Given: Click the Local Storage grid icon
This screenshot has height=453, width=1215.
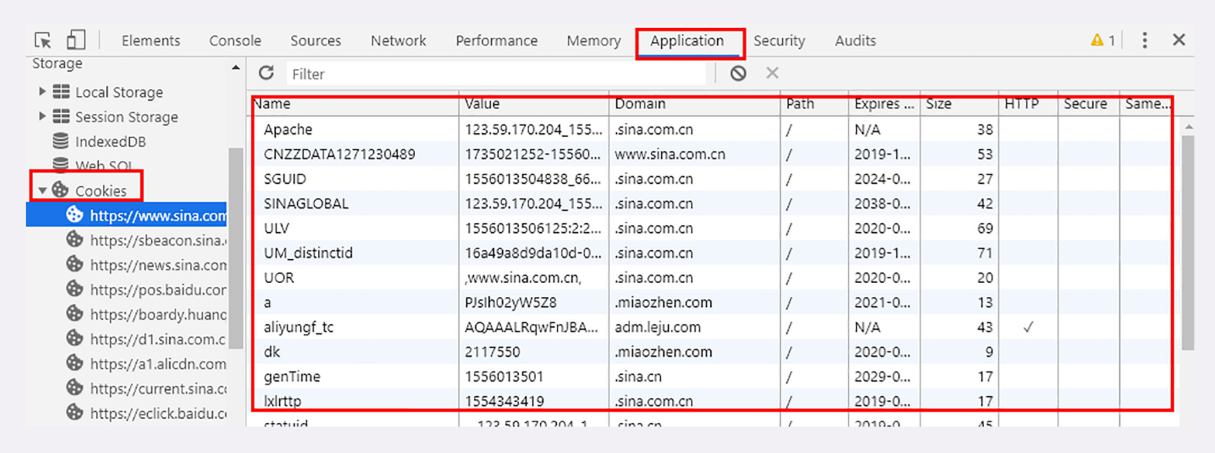Looking at the screenshot, I should [61, 92].
